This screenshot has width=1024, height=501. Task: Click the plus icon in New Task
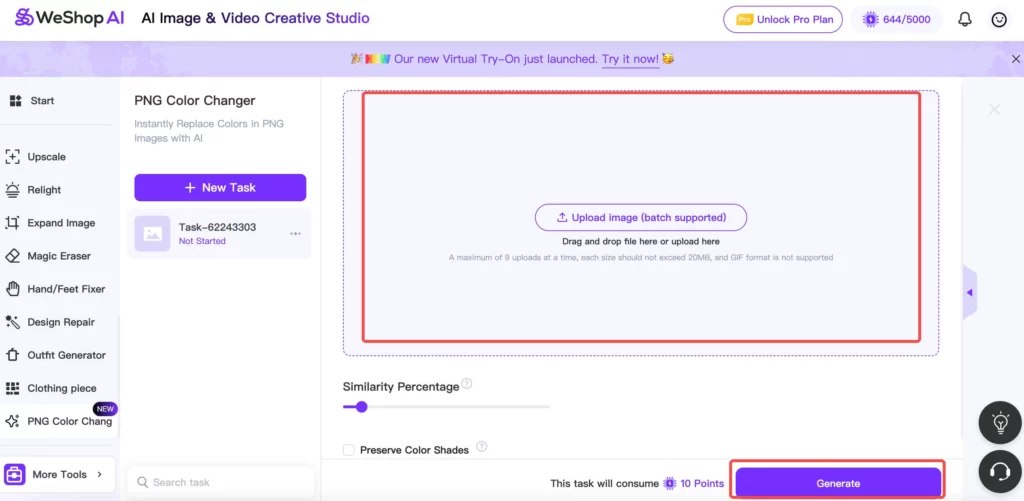(190, 187)
